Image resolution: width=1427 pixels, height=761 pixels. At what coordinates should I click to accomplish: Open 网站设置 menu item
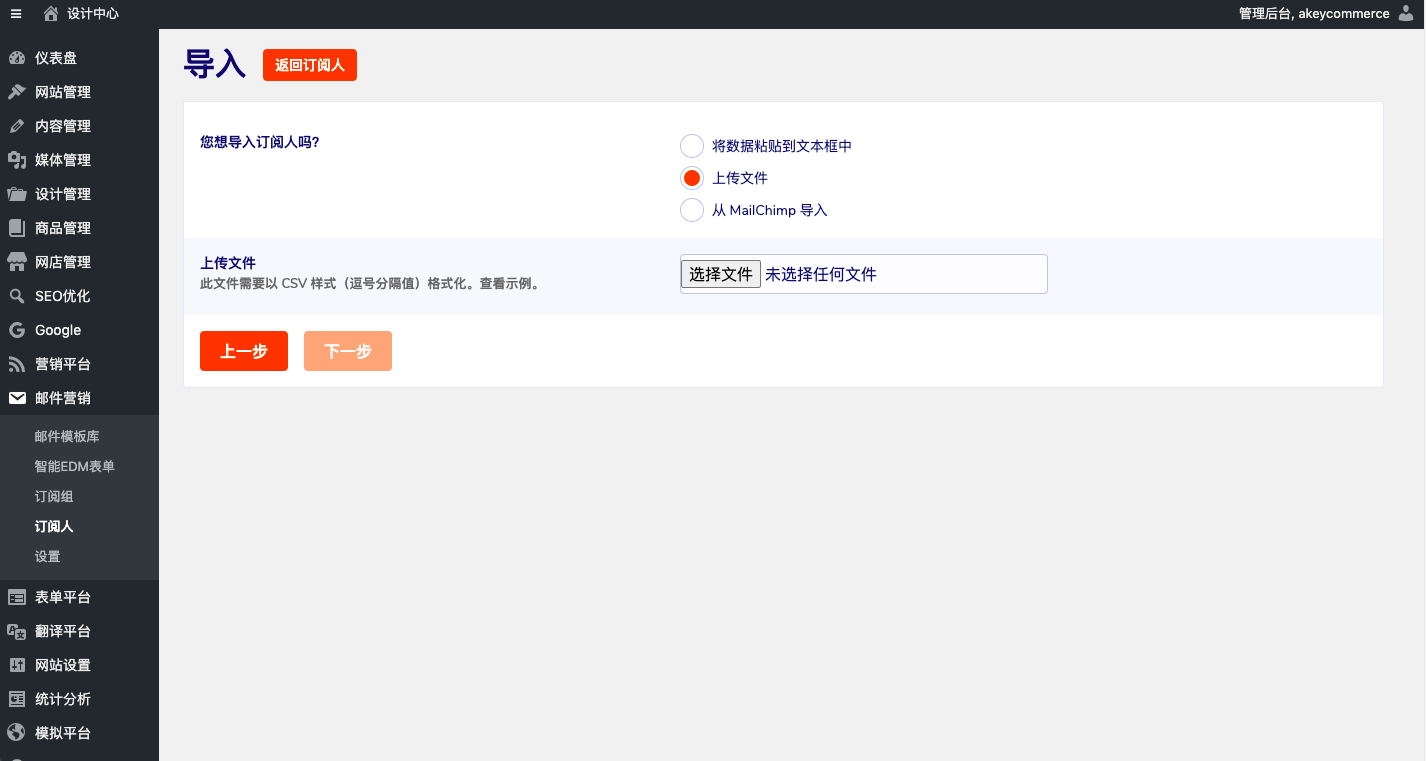coord(79,665)
